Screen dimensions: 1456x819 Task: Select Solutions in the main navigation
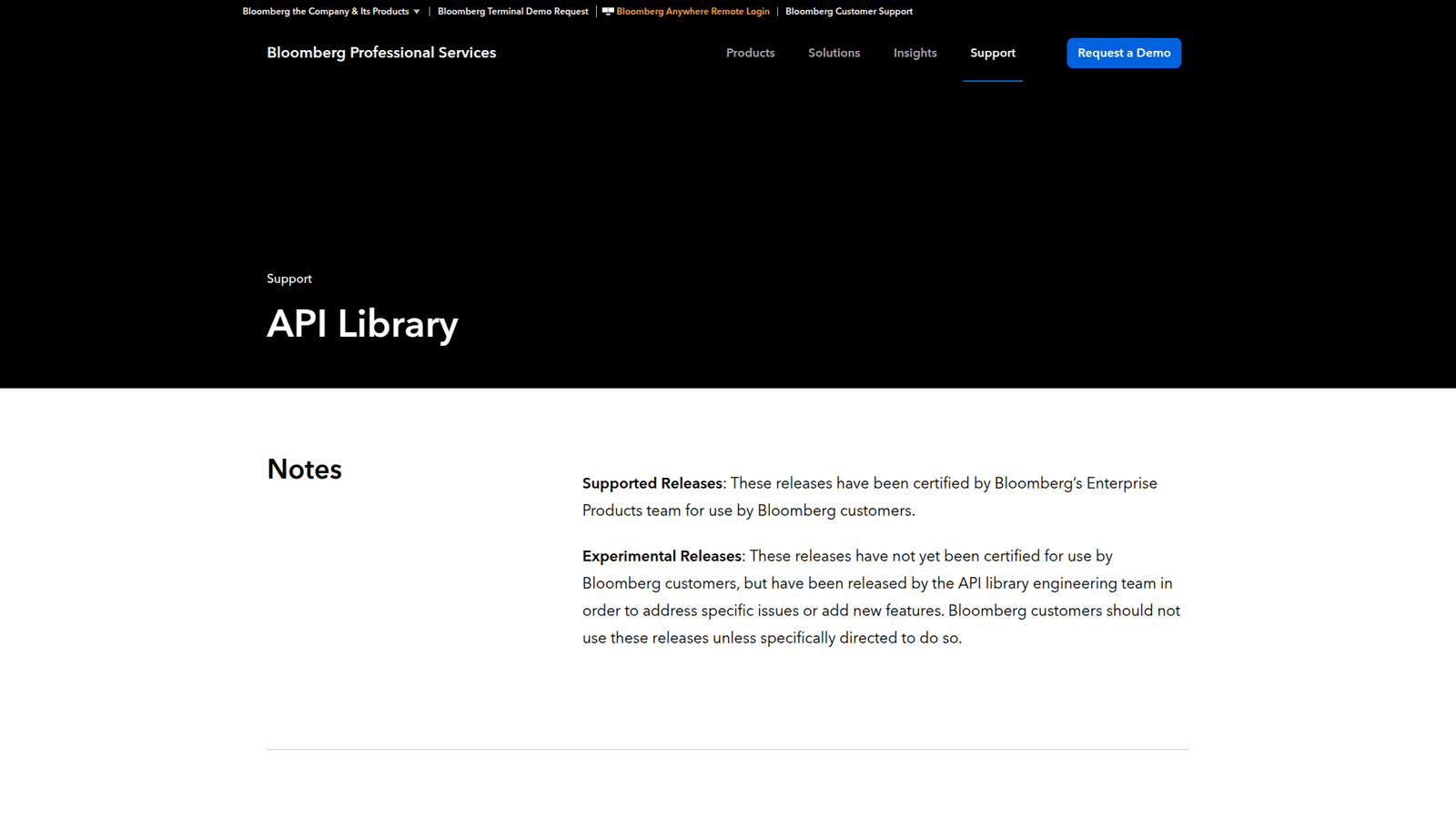click(x=834, y=53)
